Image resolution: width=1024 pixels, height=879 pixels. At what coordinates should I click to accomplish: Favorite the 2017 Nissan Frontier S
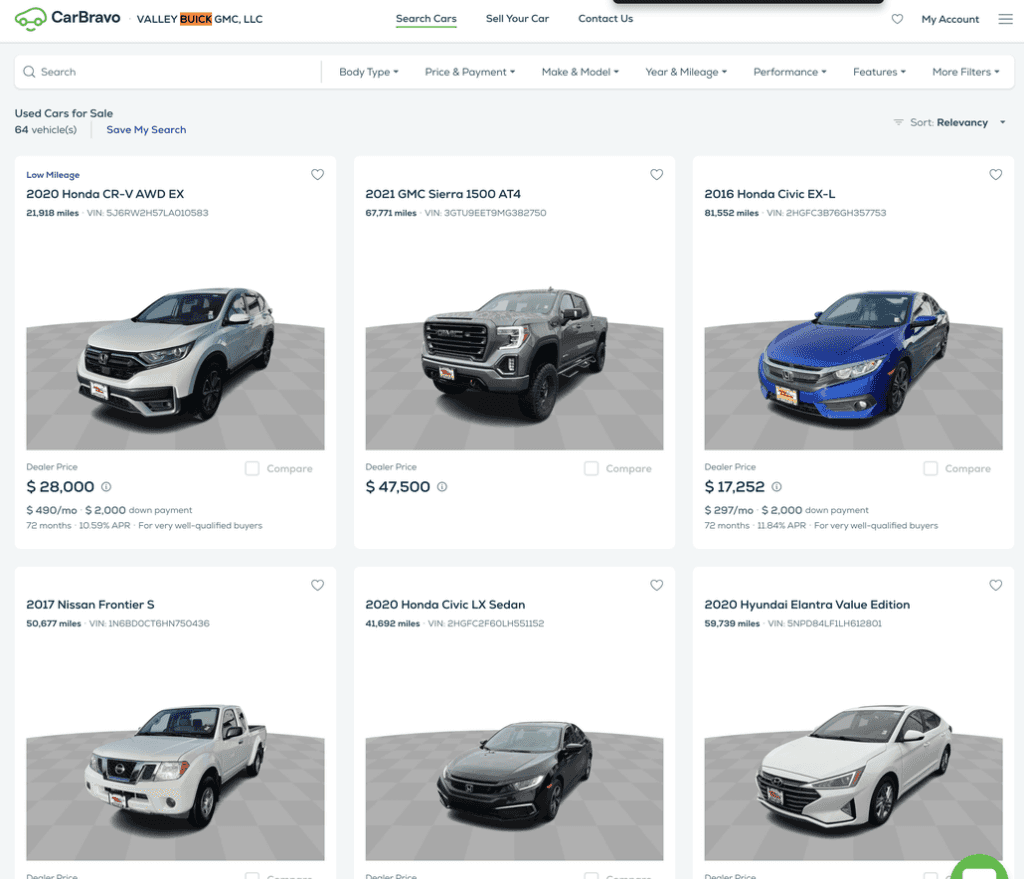pyautogui.click(x=317, y=585)
